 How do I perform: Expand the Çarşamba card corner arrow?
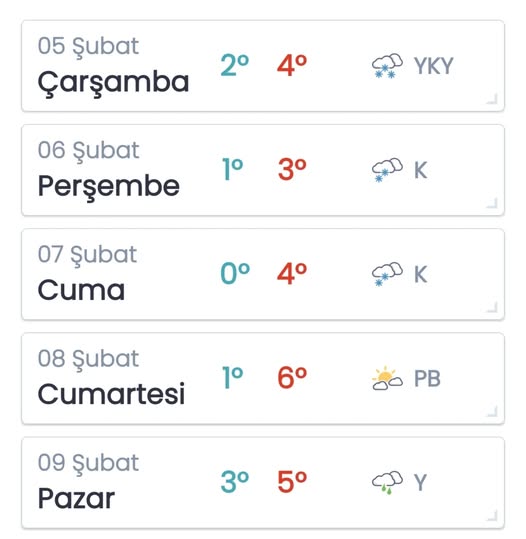coord(492,99)
